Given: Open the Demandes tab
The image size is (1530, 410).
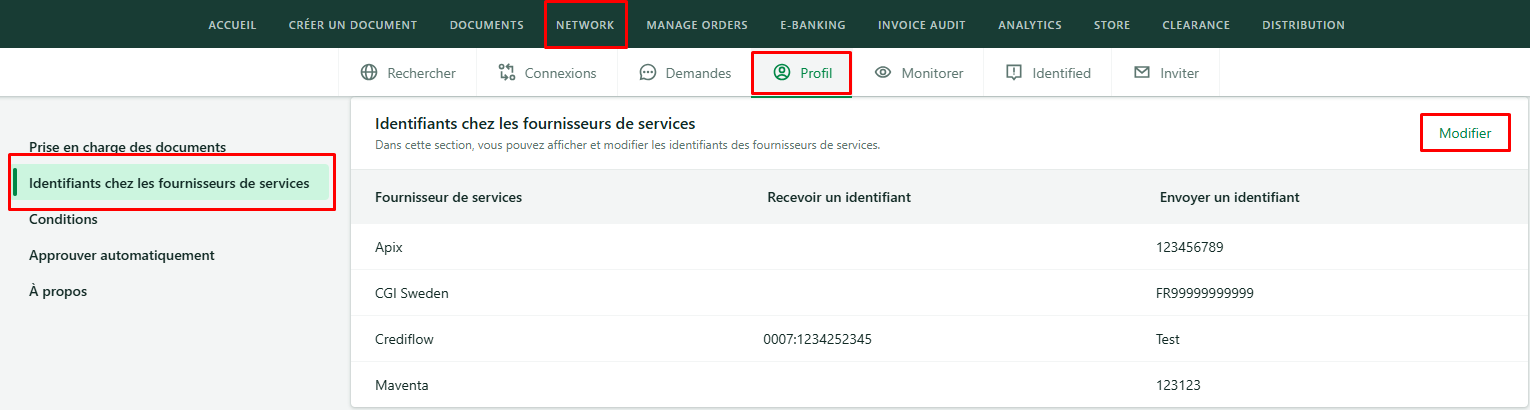Looking at the screenshot, I should pyautogui.click(x=685, y=73).
